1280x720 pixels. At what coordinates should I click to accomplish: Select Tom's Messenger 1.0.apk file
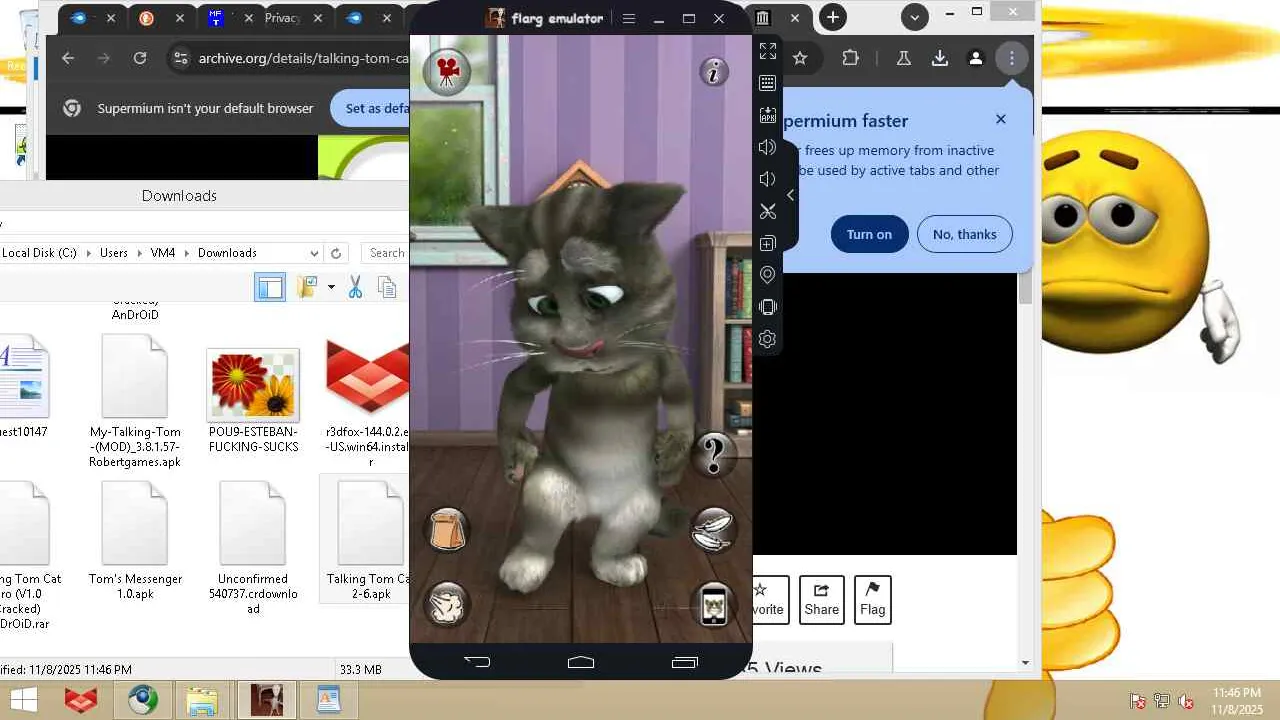[x=135, y=540]
